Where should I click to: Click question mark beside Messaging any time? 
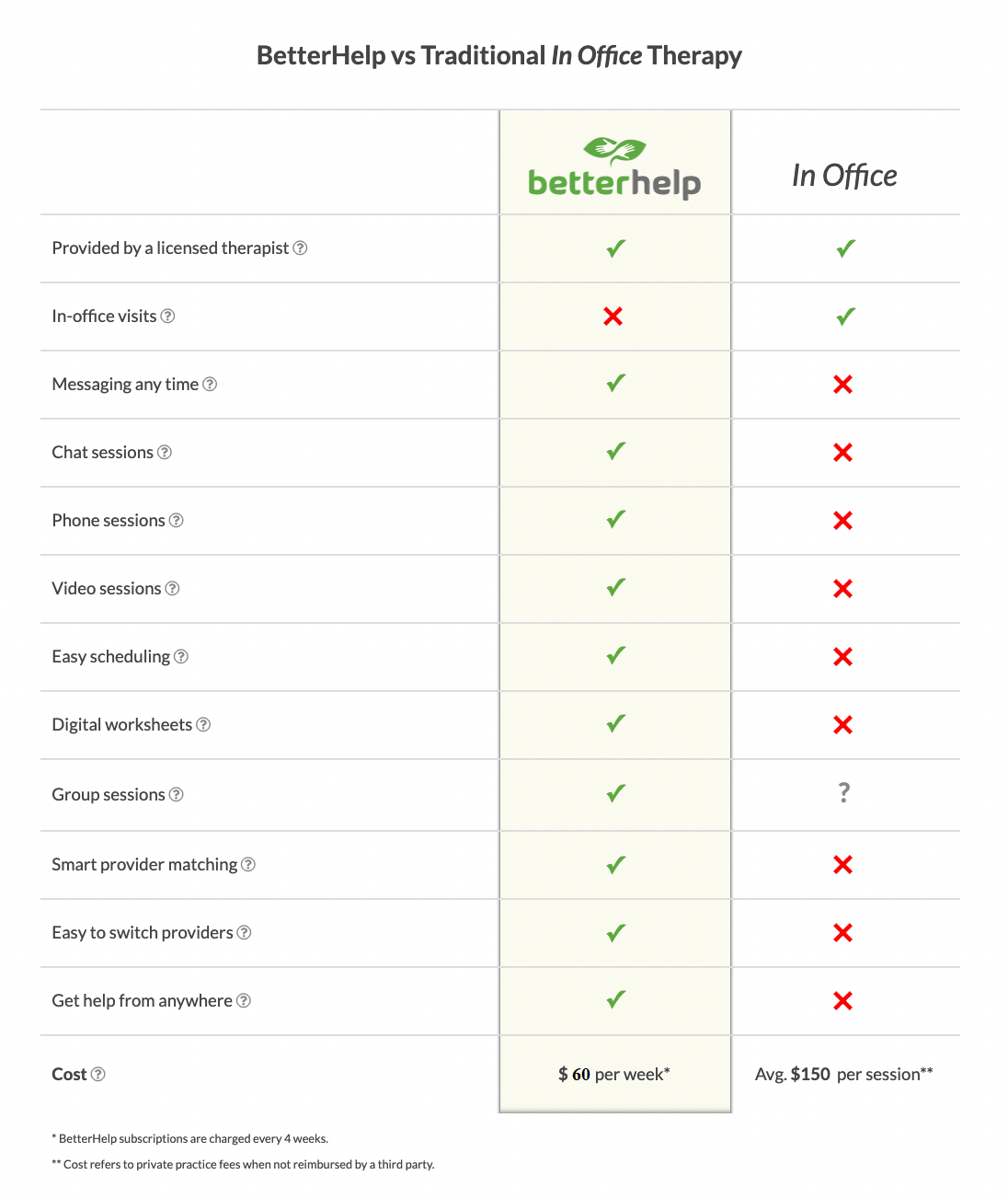pos(210,385)
